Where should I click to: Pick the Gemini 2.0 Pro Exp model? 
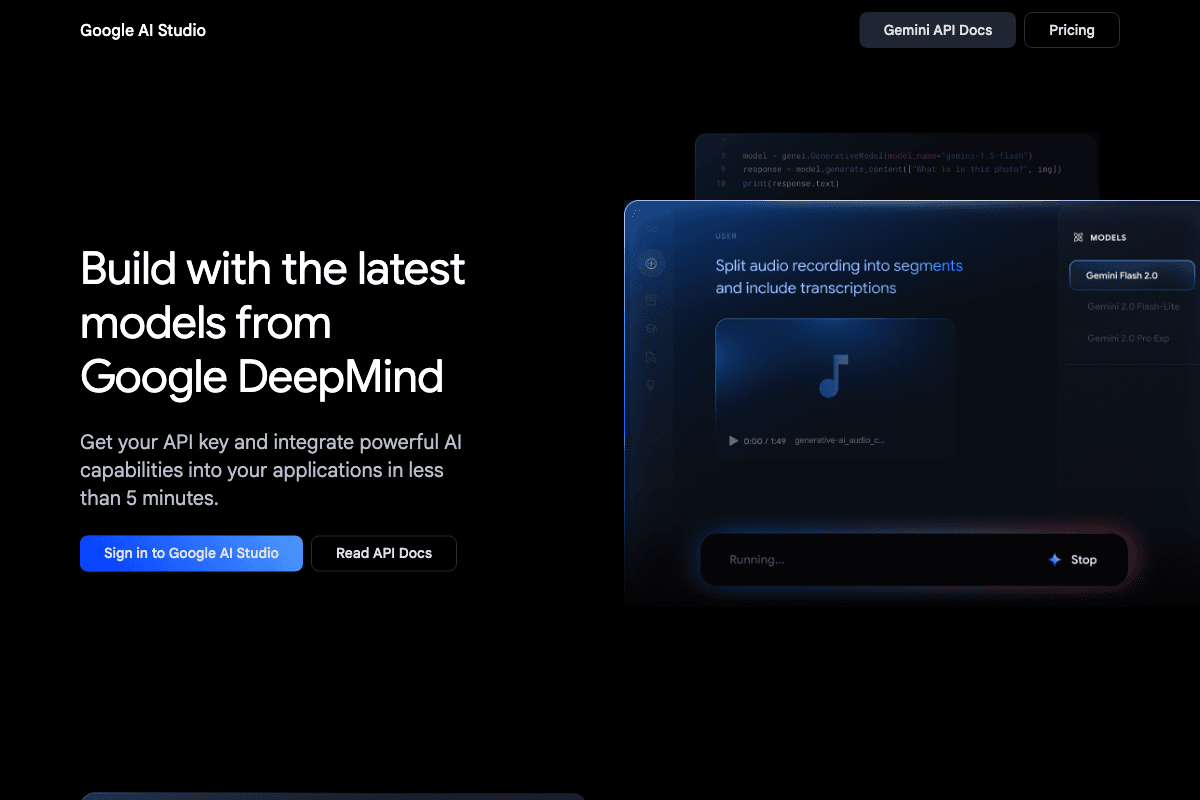point(1128,339)
